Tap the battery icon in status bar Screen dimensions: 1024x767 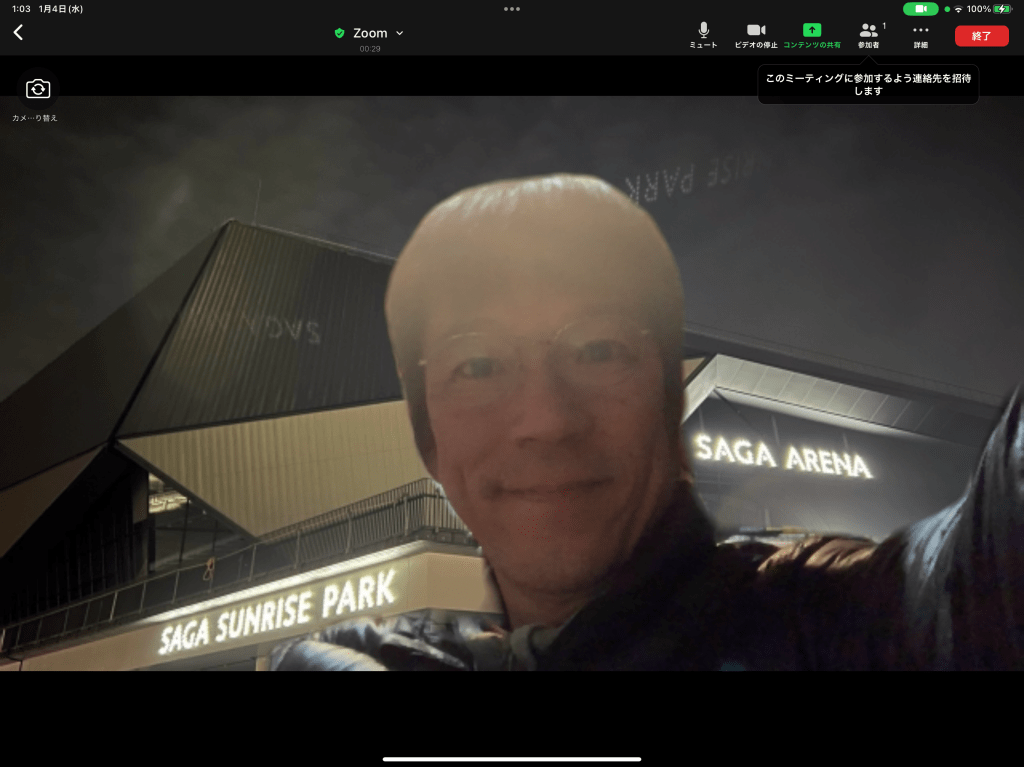point(1002,9)
